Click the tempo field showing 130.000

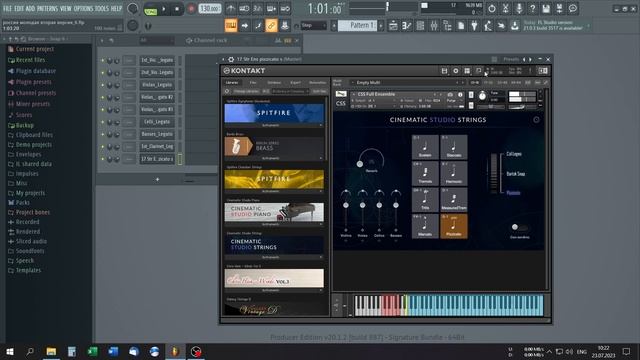tap(210, 9)
